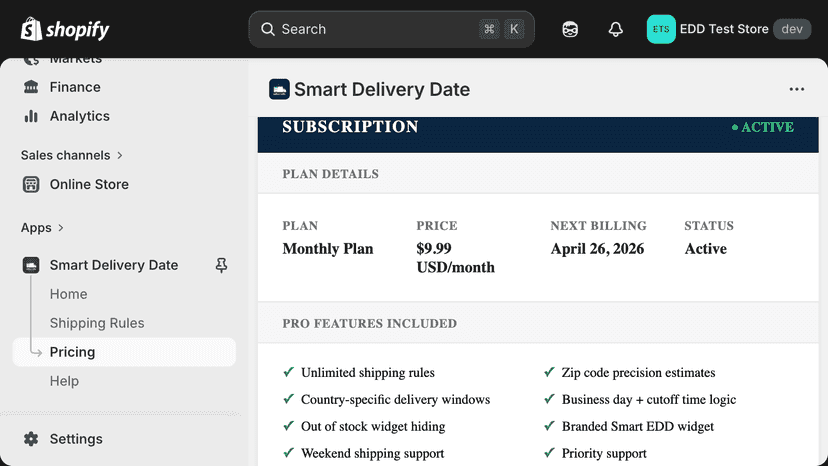Open the three-dot app options menu
Image resolution: width=828 pixels, height=466 pixels.
796,89
